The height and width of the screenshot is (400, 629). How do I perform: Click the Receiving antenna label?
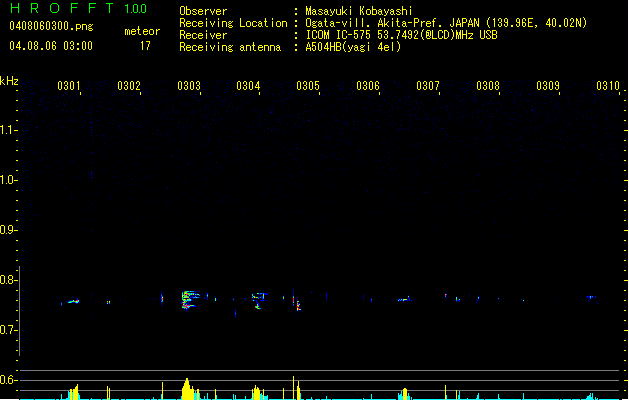click(x=230, y=47)
